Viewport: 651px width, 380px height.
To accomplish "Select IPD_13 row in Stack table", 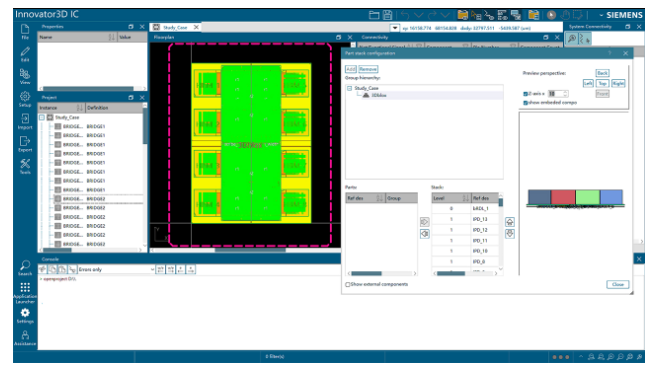I will 465,219.
